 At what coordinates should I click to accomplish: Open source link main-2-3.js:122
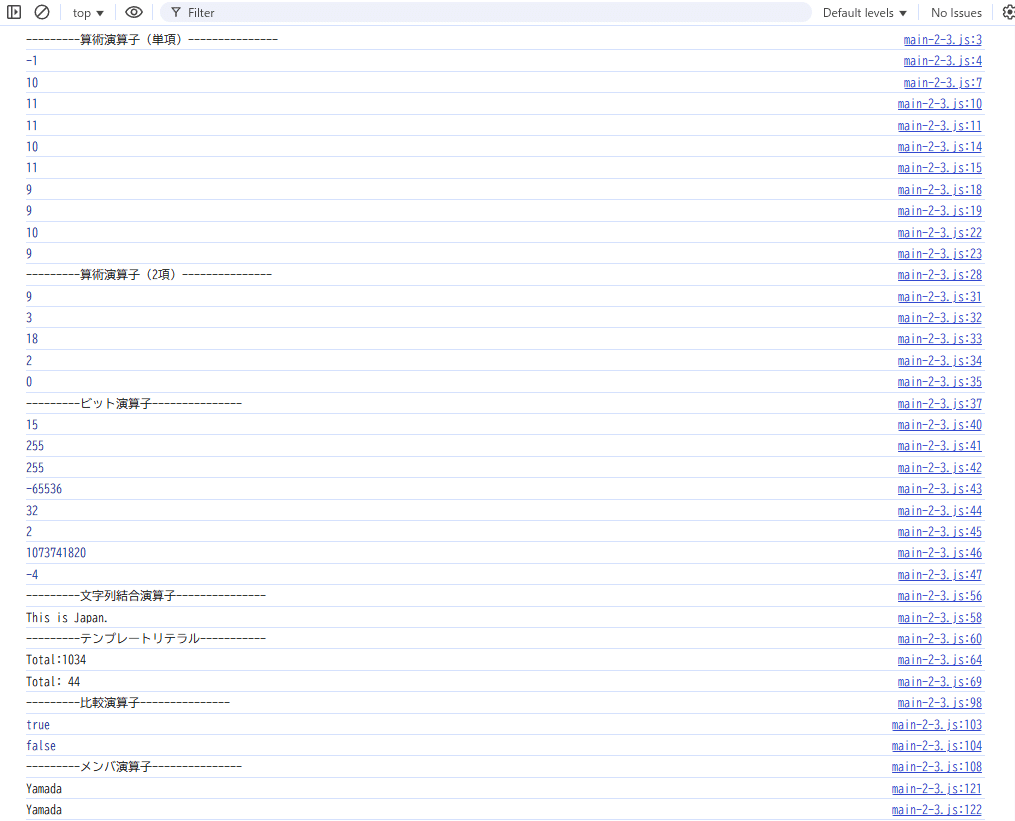coord(936,809)
